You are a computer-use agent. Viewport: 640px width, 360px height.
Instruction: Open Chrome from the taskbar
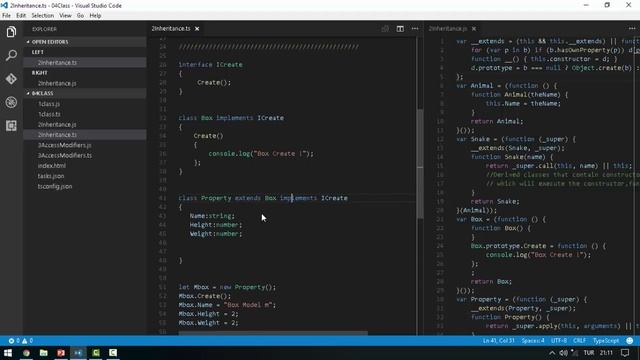click(26, 353)
